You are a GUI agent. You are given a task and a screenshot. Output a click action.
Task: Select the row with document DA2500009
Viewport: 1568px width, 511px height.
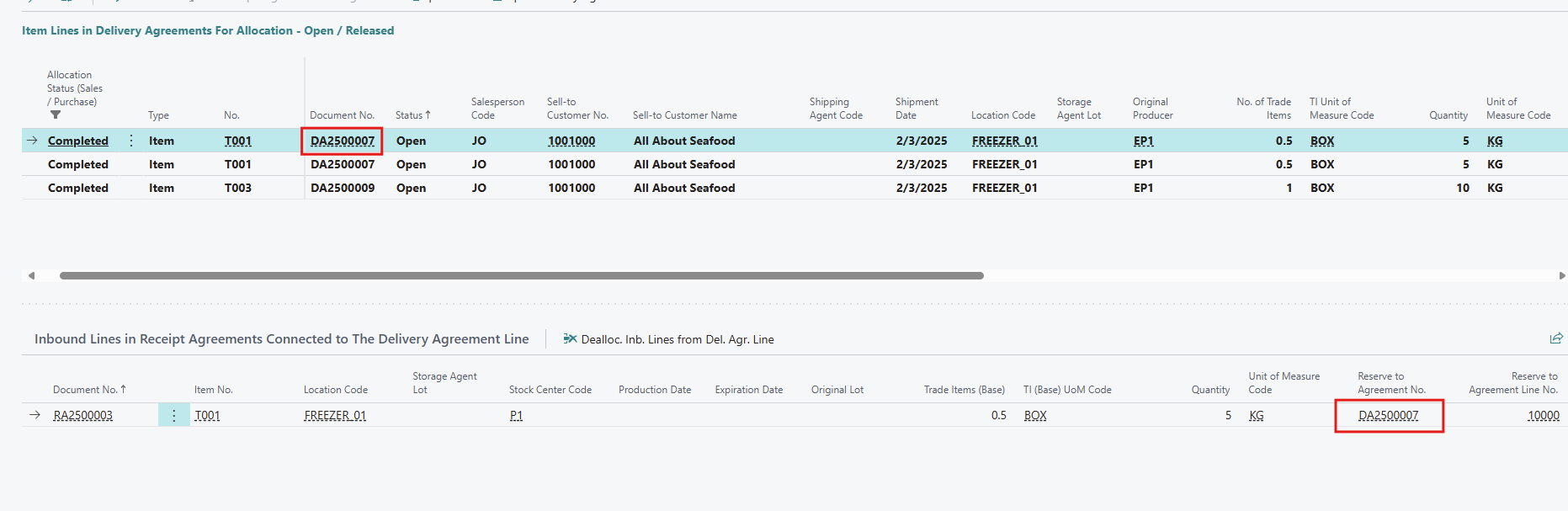pyautogui.click(x=342, y=188)
